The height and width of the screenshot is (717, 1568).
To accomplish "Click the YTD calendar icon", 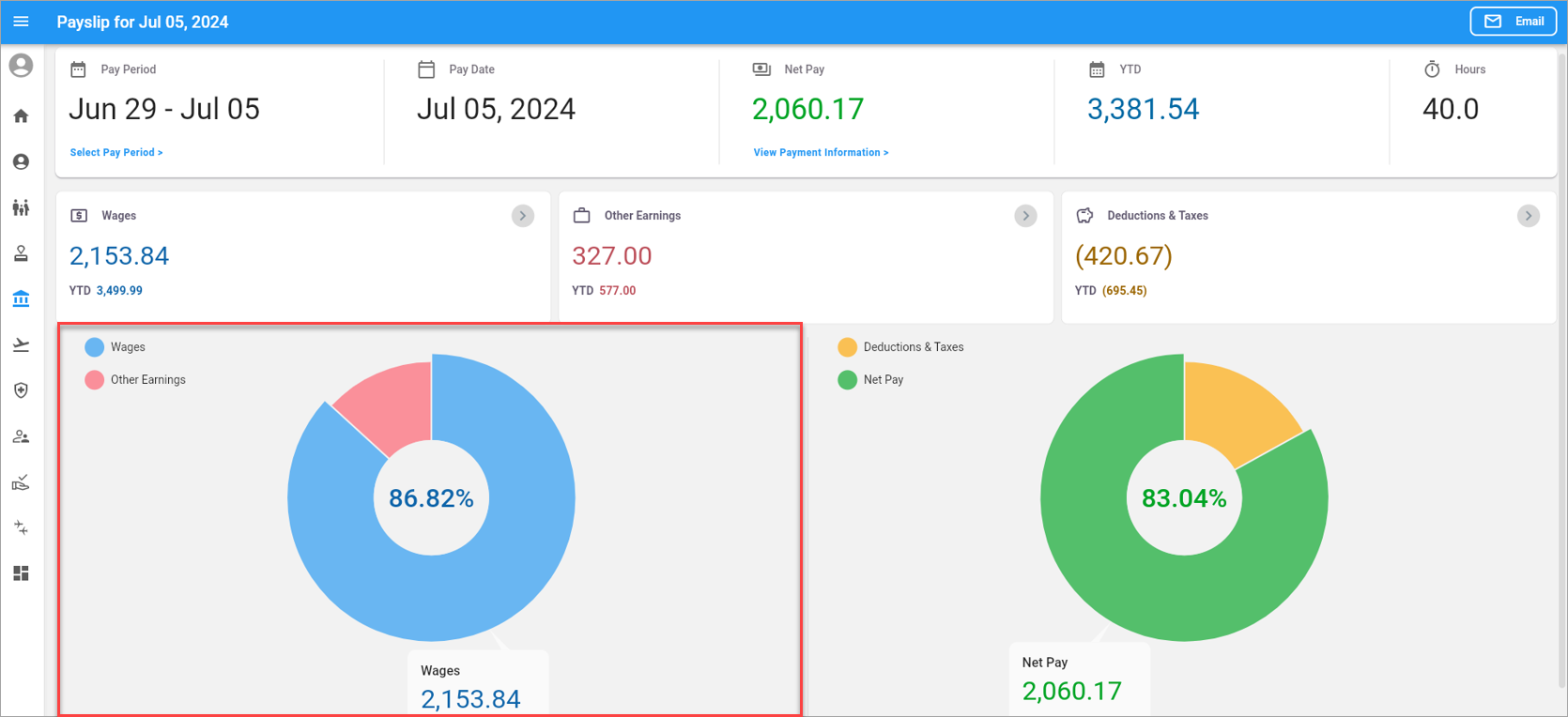I will click(1097, 69).
